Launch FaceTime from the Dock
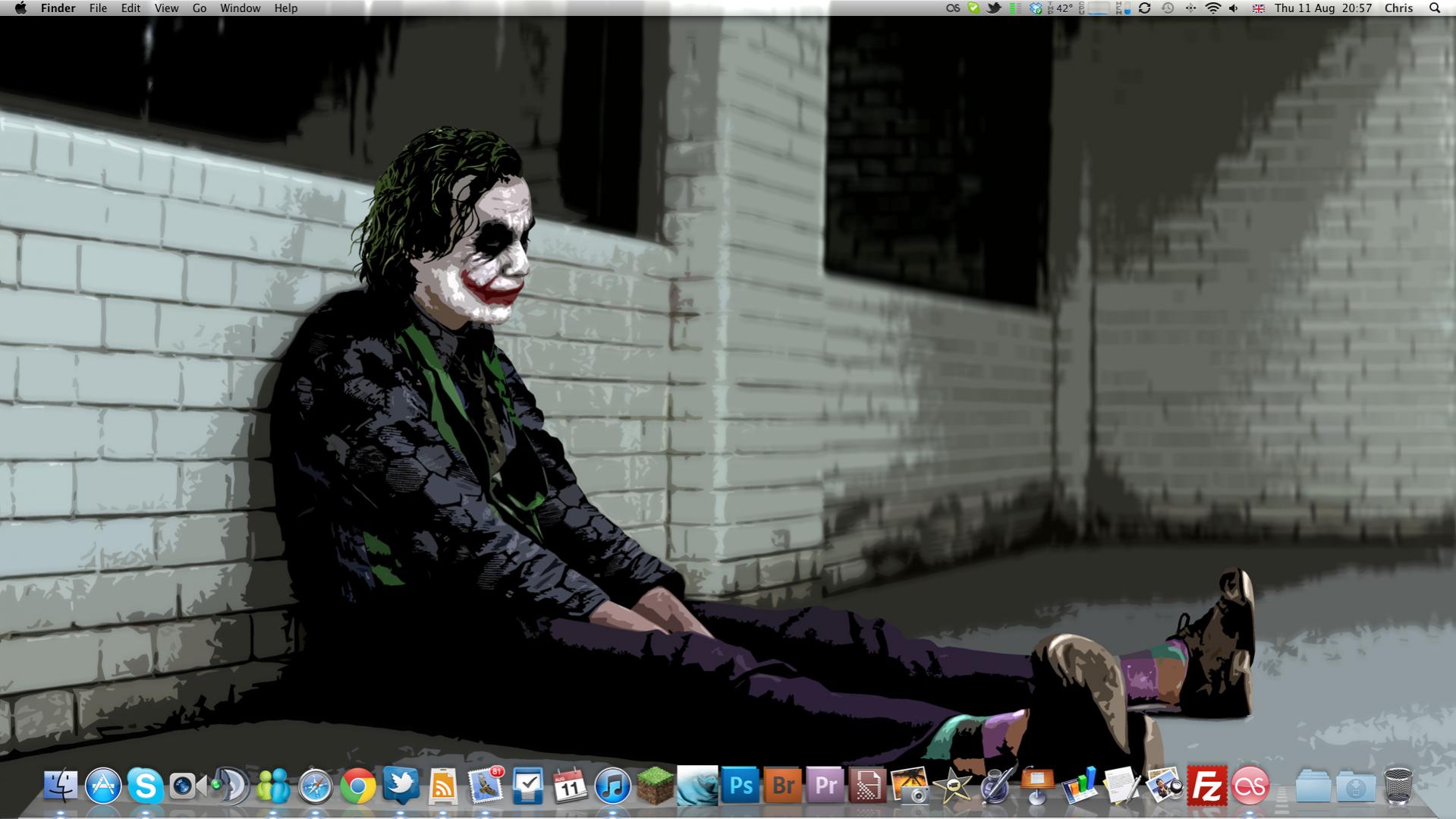The height and width of the screenshot is (819, 1456). [187, 786]
